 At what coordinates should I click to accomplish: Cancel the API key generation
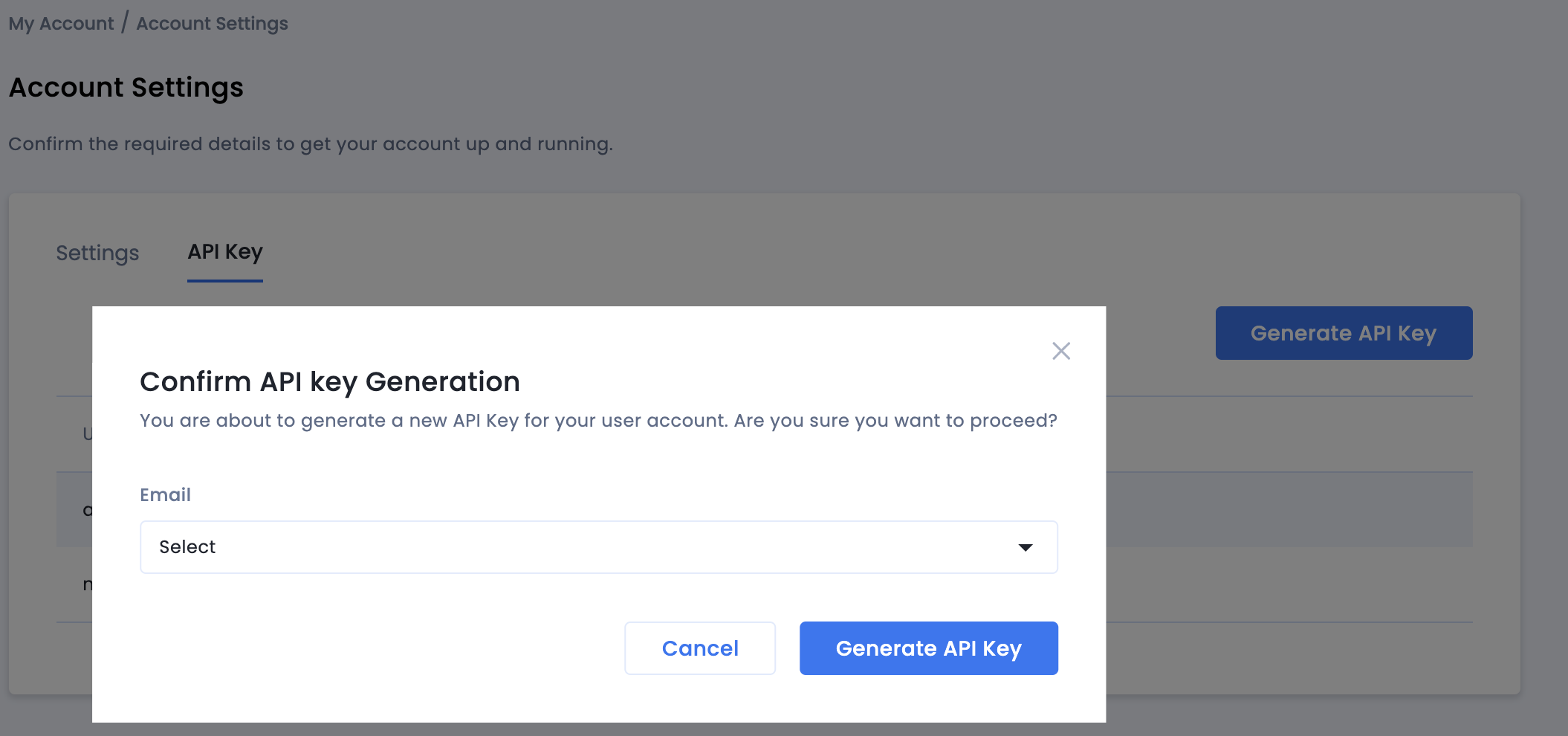(699, 648)
